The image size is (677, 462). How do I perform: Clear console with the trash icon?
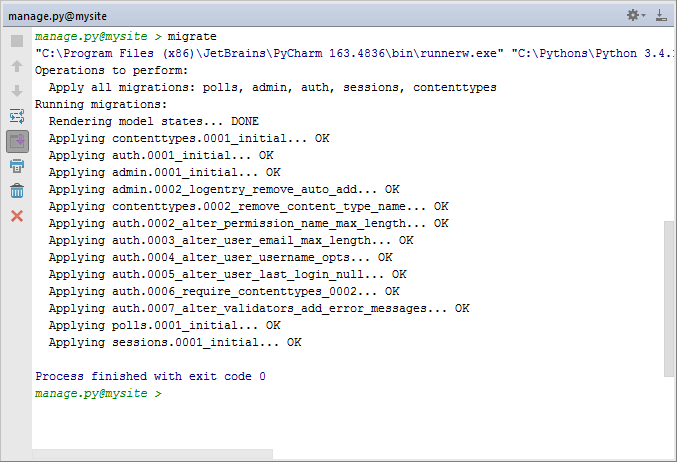17,191
